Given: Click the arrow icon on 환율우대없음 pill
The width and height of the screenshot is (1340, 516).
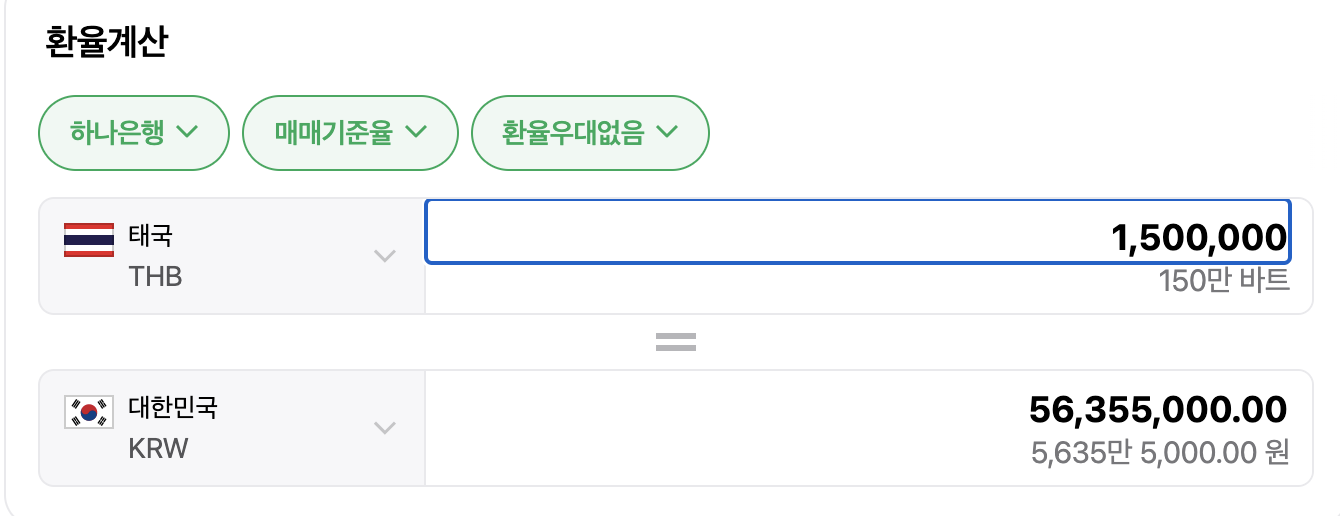Looking at the screenshot, I should (667, 132).
